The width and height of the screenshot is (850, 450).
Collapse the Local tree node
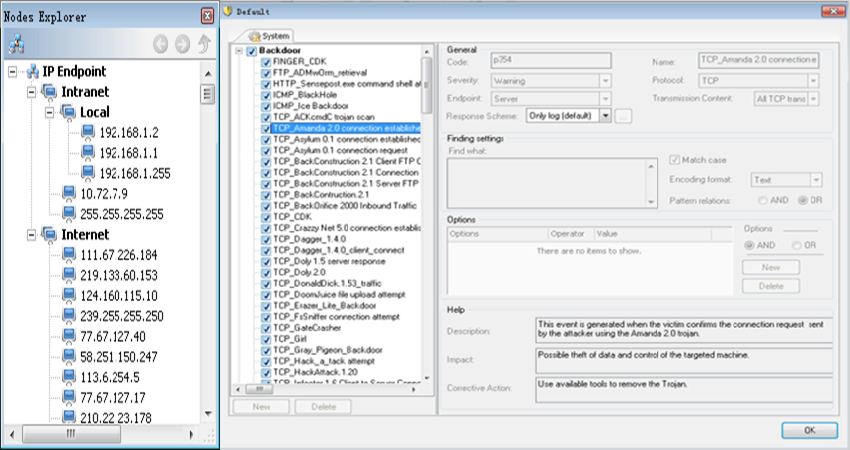pyautogui.click(x=49, y=112)
